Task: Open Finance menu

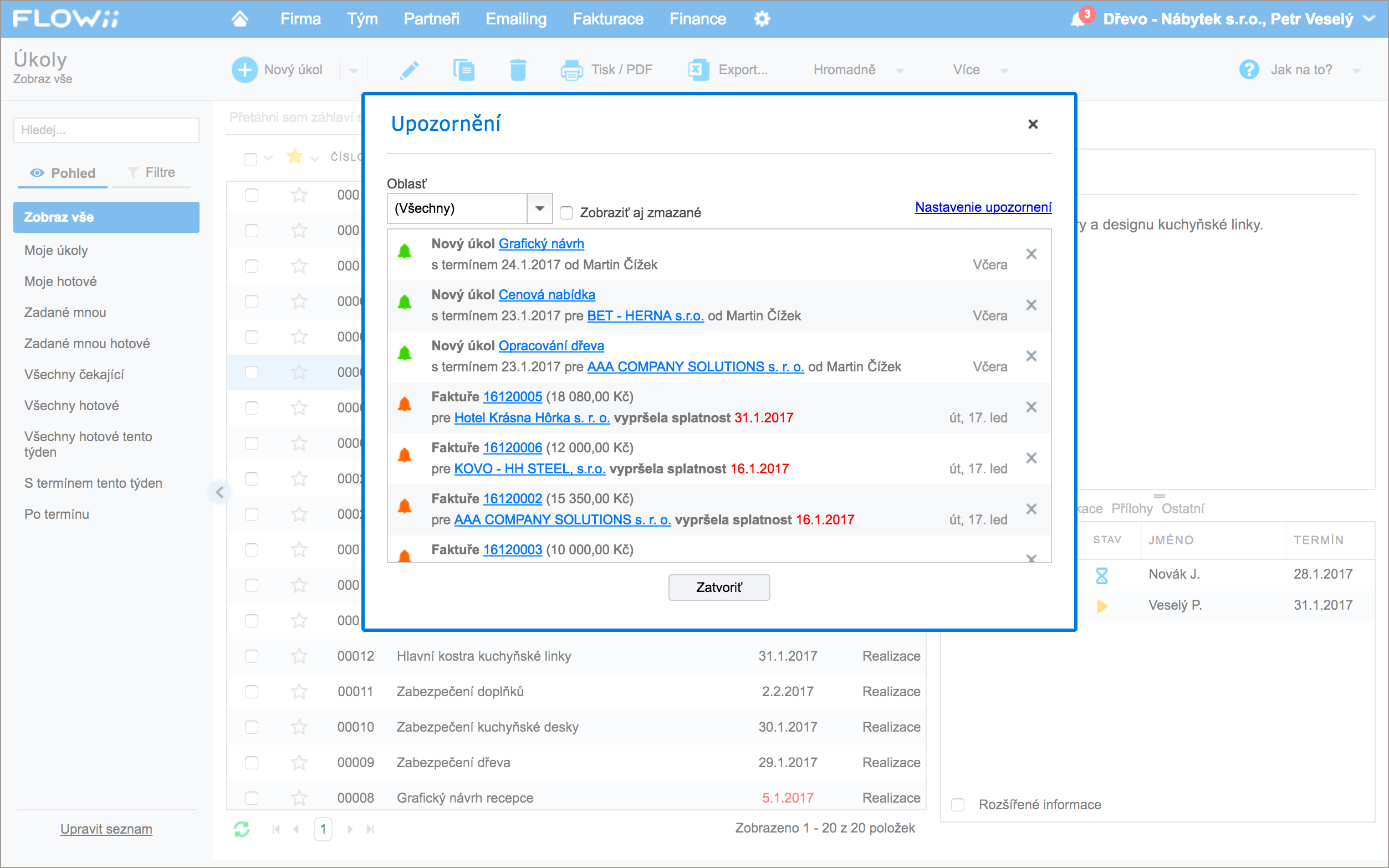Action: (697, 19)
